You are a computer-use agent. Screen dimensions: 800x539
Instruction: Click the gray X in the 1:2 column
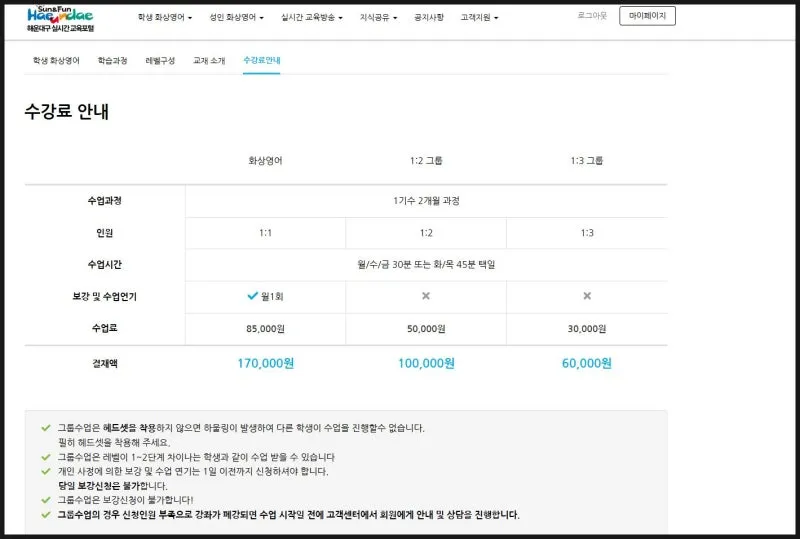tap(426, 296)
